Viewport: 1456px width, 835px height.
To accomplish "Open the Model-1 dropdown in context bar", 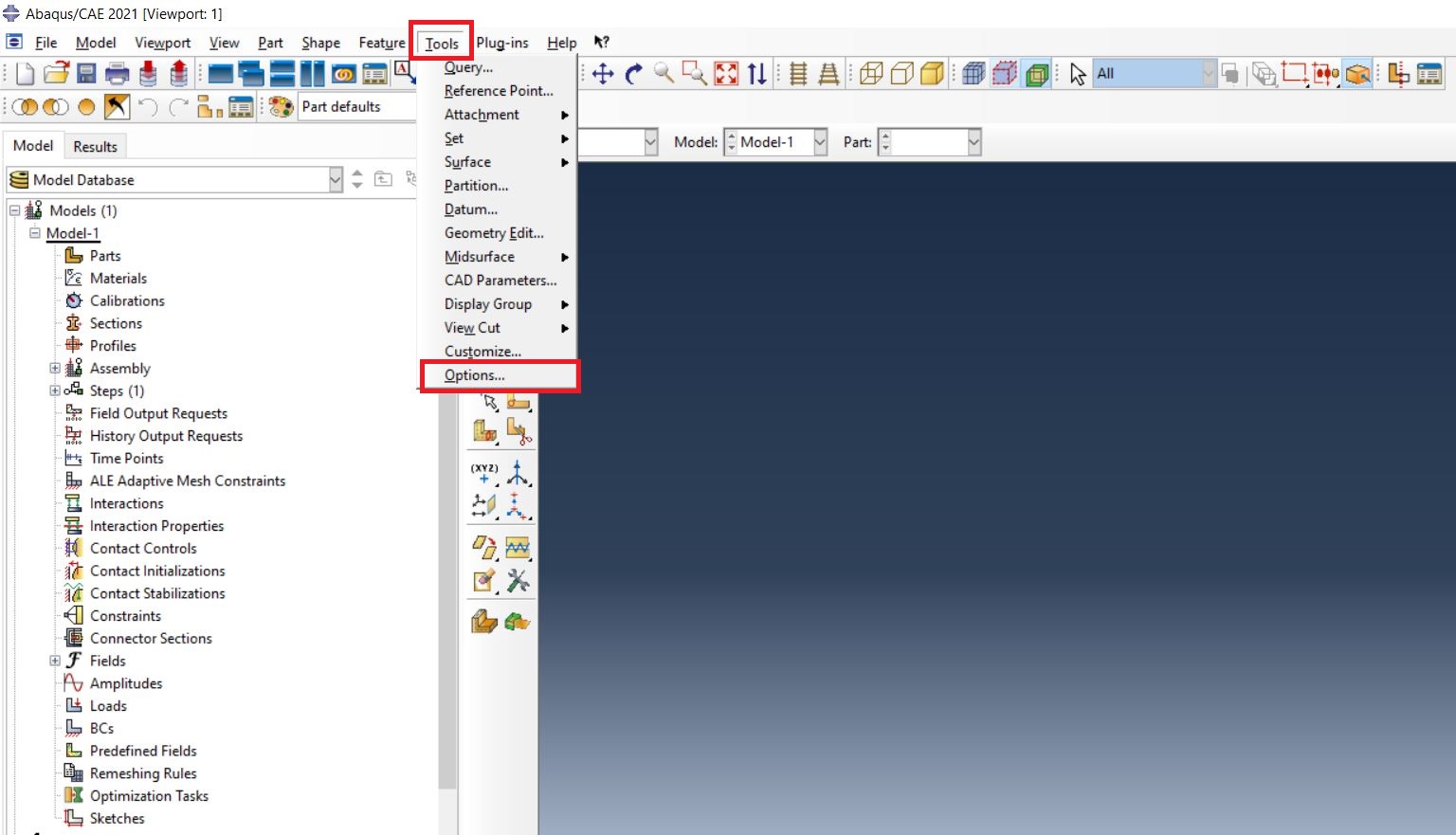I will coord(820,142).
